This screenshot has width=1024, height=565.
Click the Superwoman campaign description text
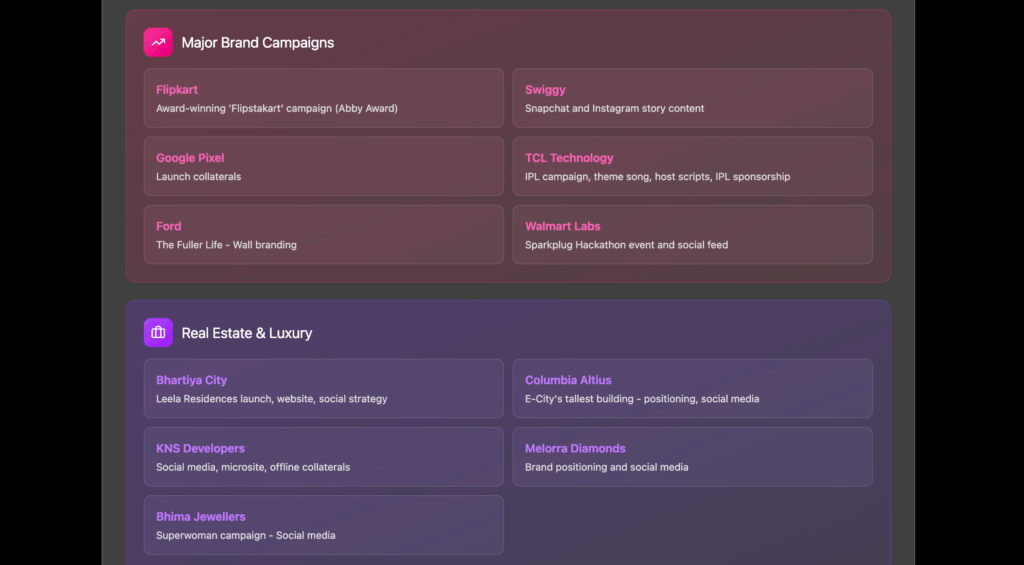[x=245, y=535]
